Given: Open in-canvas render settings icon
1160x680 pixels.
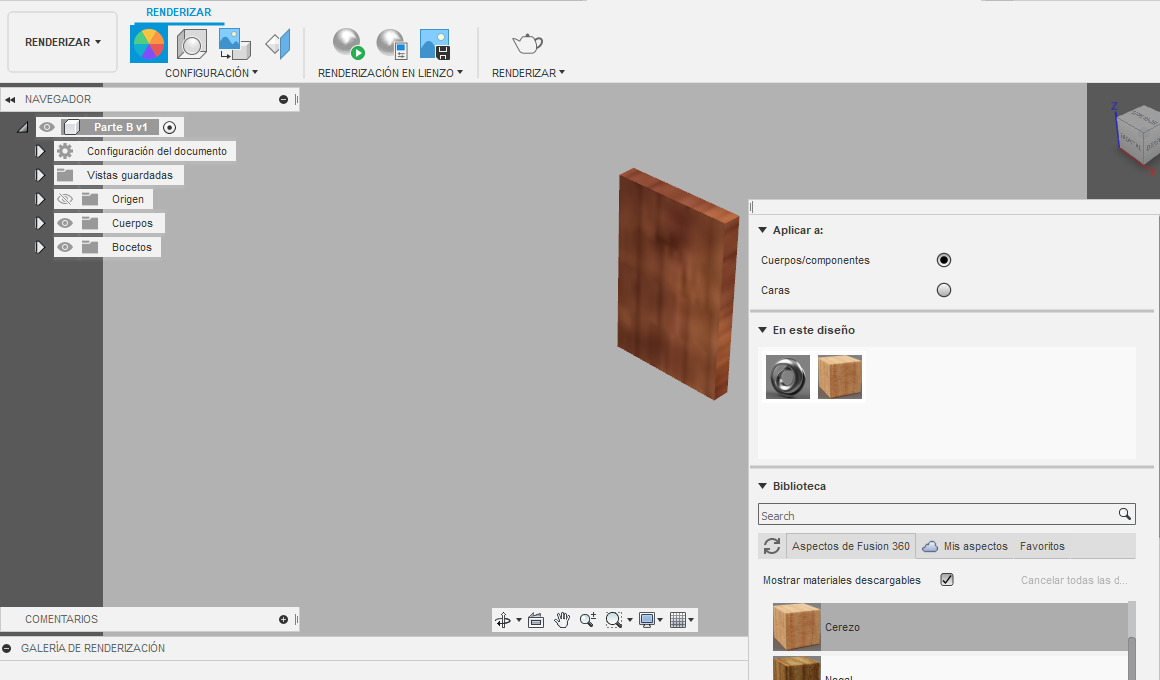Looking at the screenshot, I should pos(391,44).
